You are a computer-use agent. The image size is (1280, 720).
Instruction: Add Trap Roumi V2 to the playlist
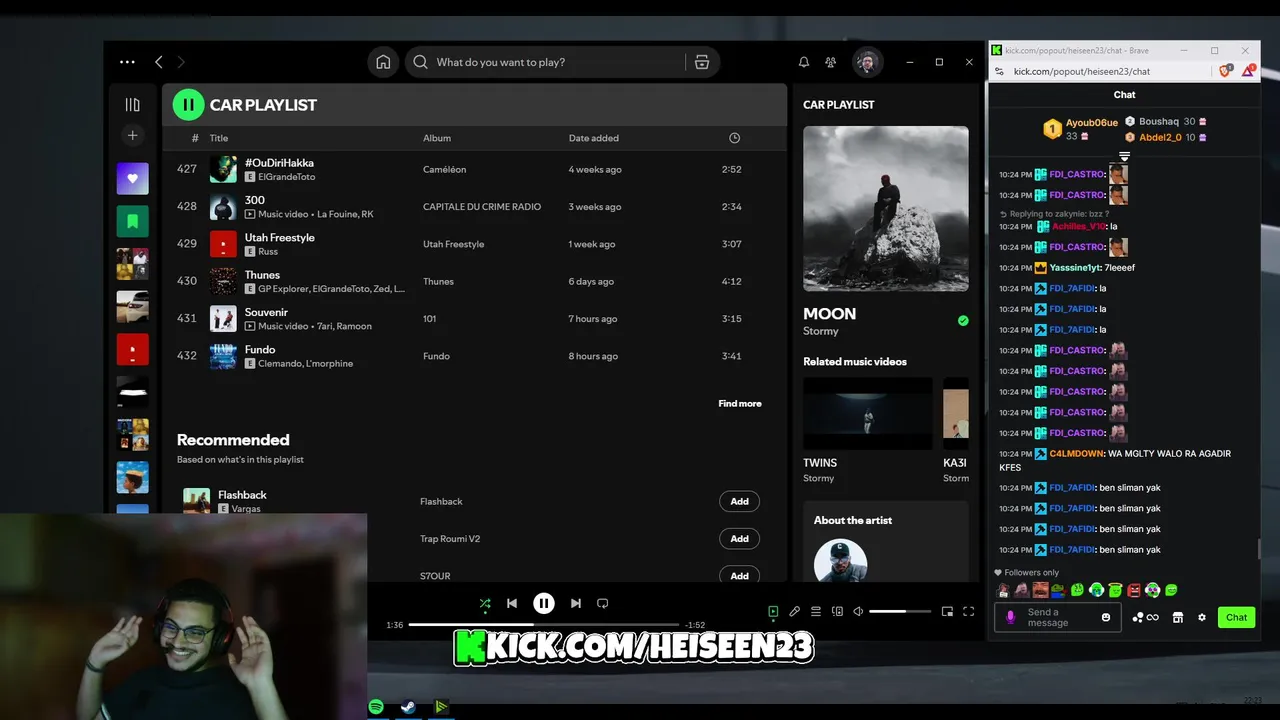739,539
